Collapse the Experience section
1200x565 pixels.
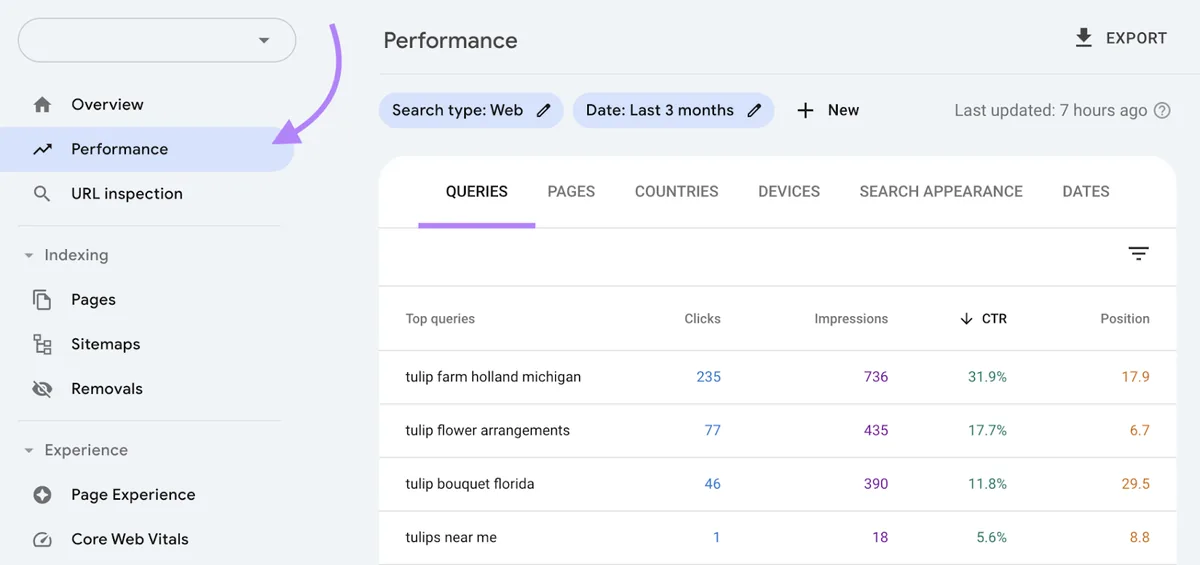[29, 451]
